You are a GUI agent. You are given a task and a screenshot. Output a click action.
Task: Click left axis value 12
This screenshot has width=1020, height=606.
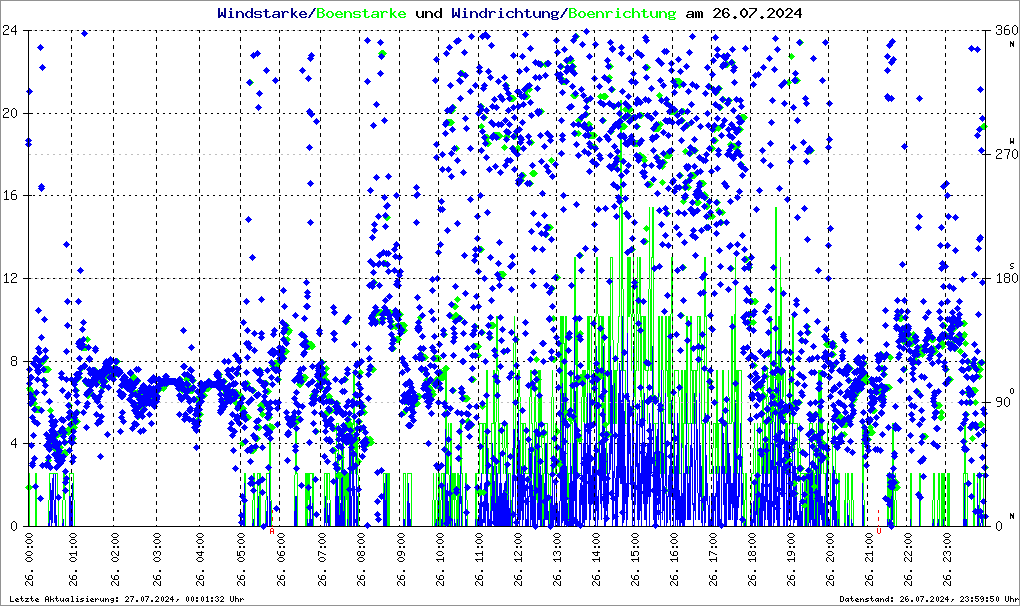coord(10,278)
